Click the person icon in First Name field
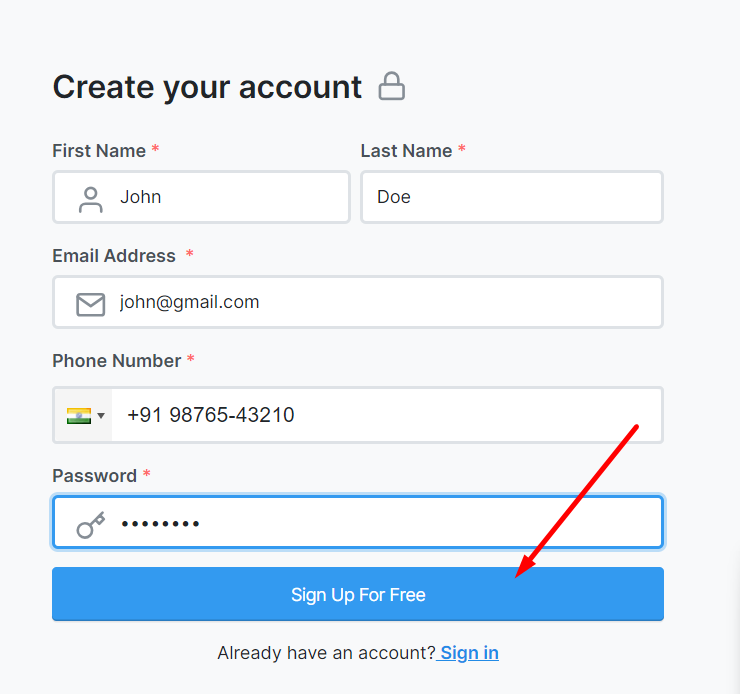This screenshot has height=694, width=740. 91,200
